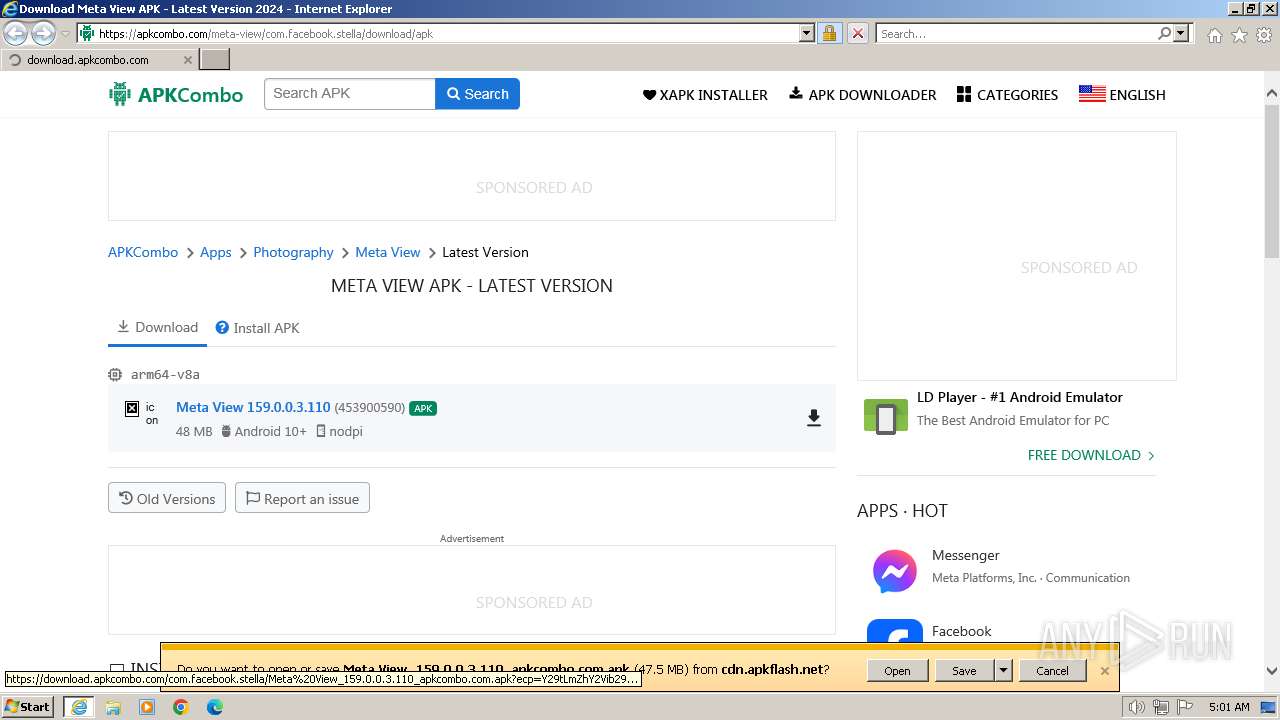Open Internet Explorer from the taskbar

79,707
